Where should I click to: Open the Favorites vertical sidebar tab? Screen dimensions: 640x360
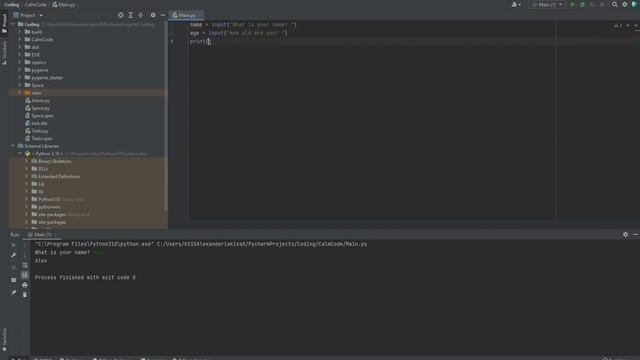click(4, 340)
